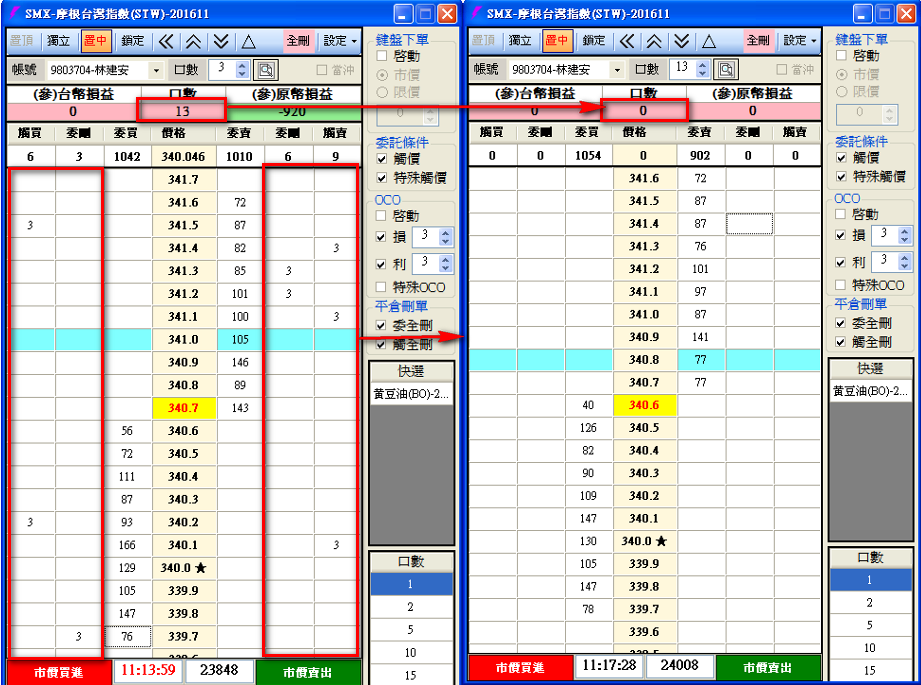This screenshot has height=685, width=921.
Task: Click 鎖定 toolbar item in right window
Action: click(x=594, y=41)
